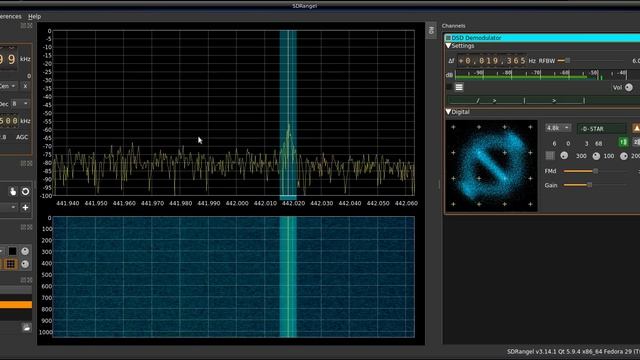Open the Dec decimation dropdown showing 8
Viewport: 640px width, 360px height.
coord(20,104)
